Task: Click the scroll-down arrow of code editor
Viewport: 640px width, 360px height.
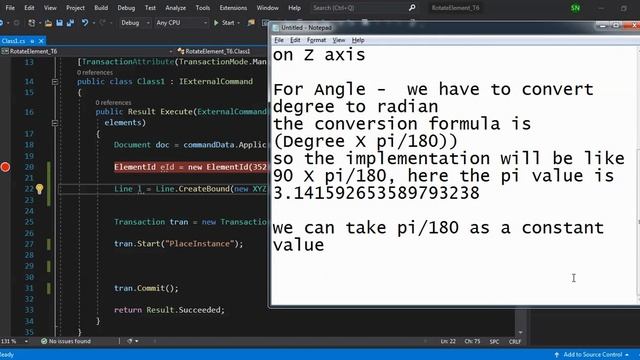Action: click(520, 332)
